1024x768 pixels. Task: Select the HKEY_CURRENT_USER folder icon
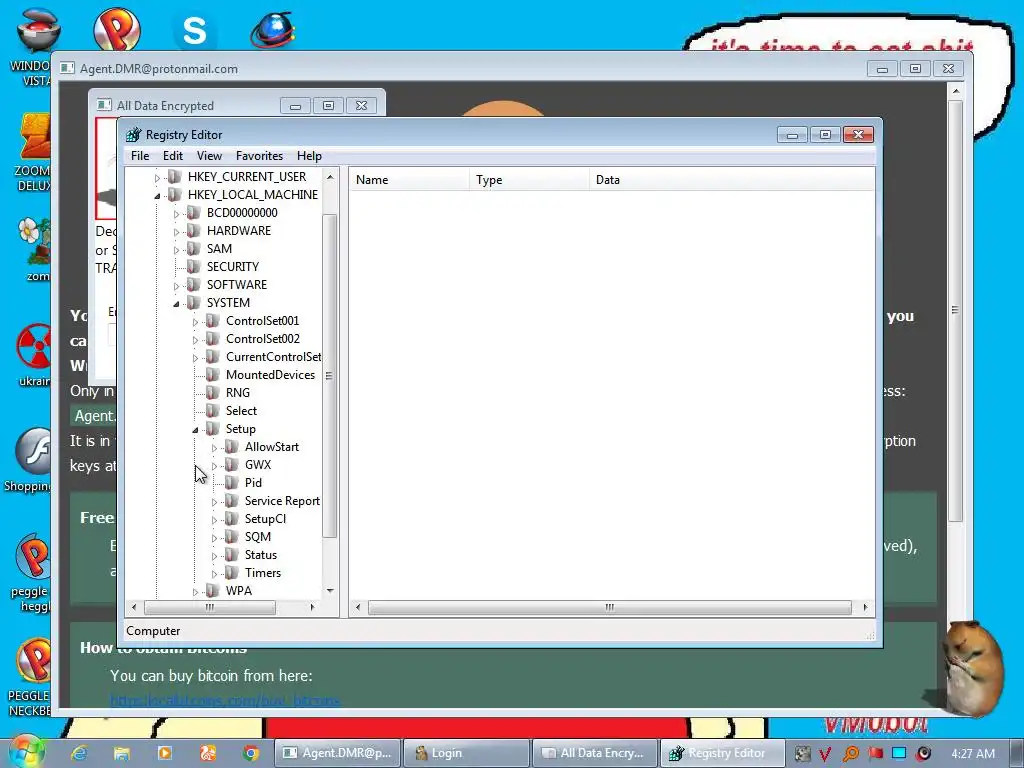pos(174,176)
